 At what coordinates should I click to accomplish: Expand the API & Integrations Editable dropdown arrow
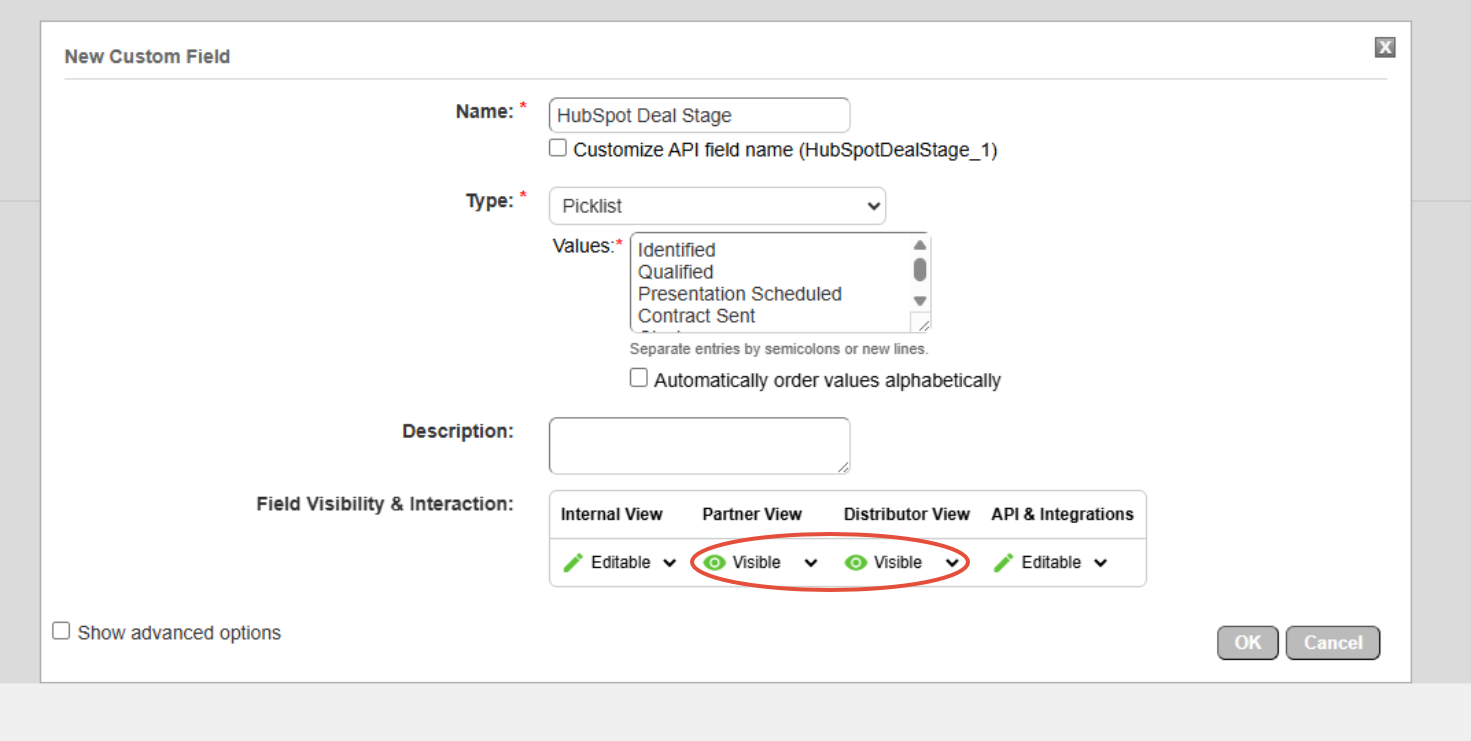coord(1100,563)
